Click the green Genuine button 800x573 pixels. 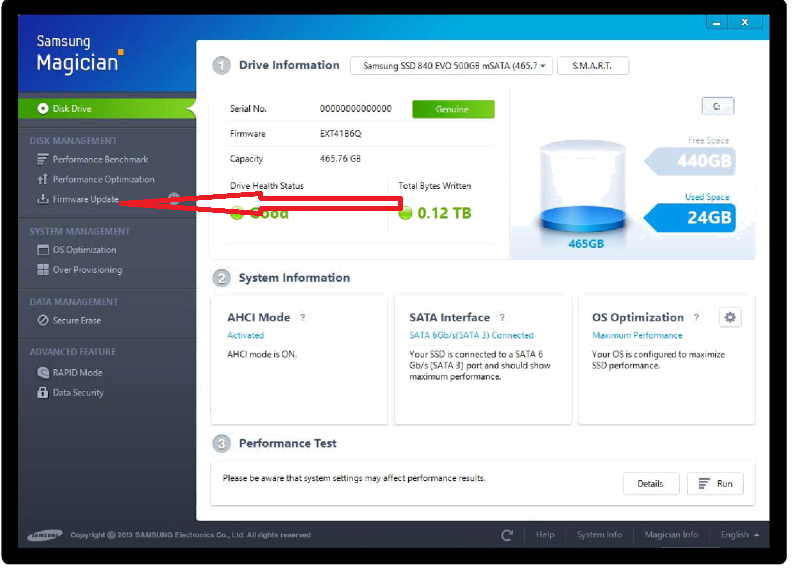pos(453,109)
